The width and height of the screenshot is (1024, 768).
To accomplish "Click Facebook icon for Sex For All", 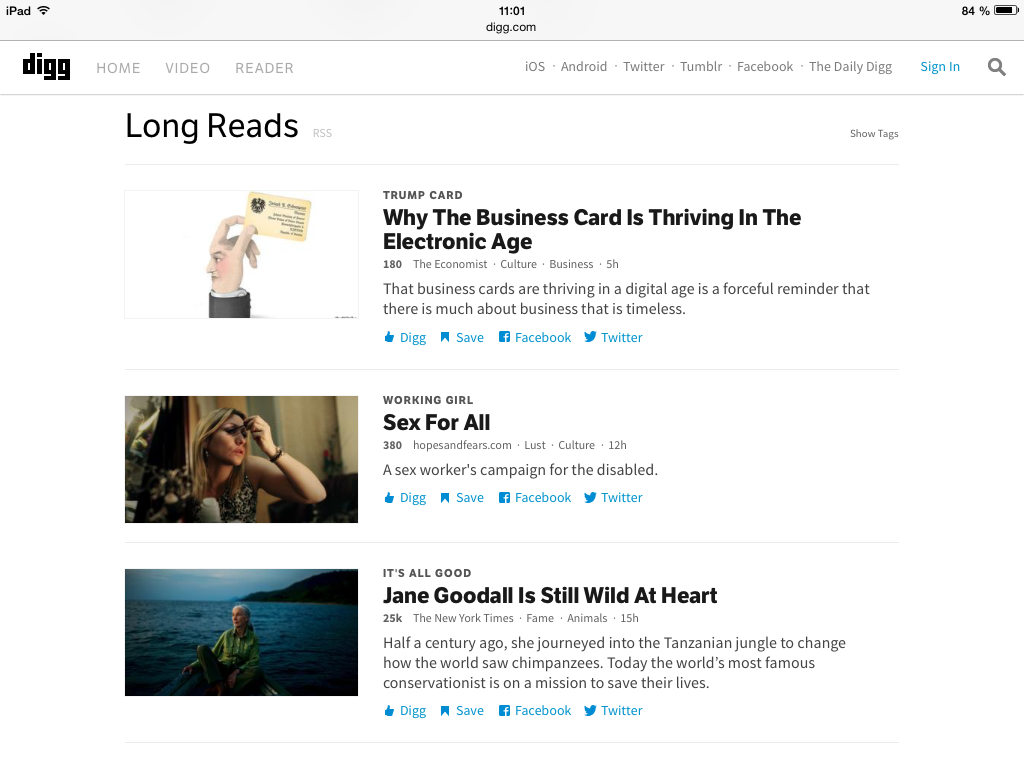I will click(x=504, y=498).
